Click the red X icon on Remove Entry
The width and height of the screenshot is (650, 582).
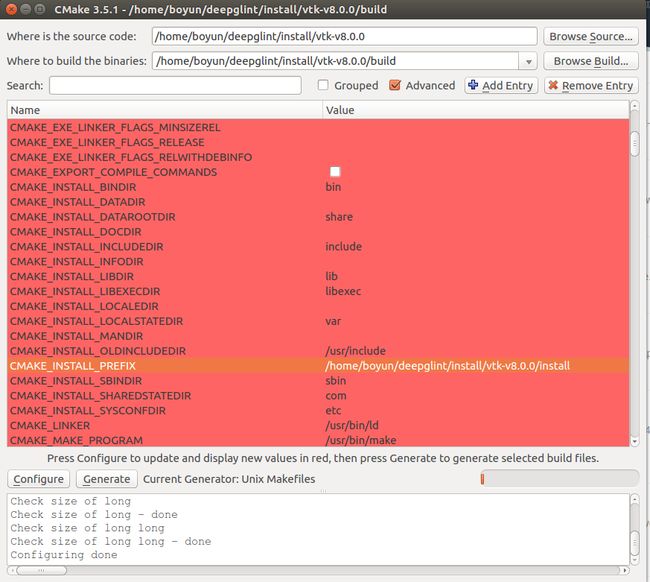[553, 85]
